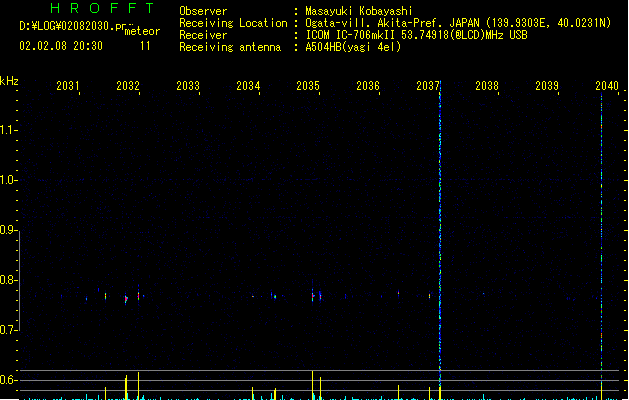The image size is (629, 400).
Task: Click the 2037 time axis label
Action: (428, 86)
